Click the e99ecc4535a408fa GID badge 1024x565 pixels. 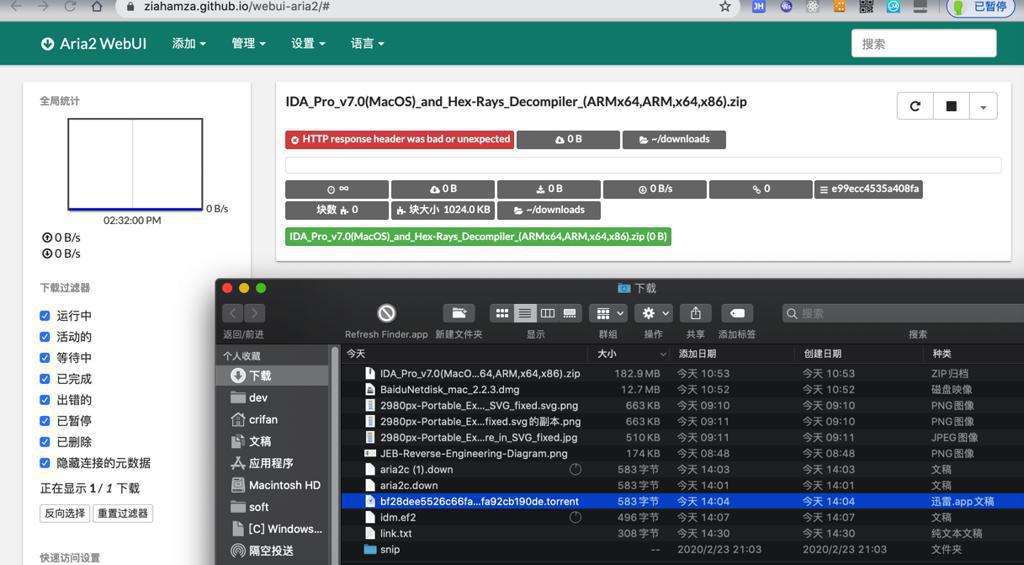[x=869, y=189]
